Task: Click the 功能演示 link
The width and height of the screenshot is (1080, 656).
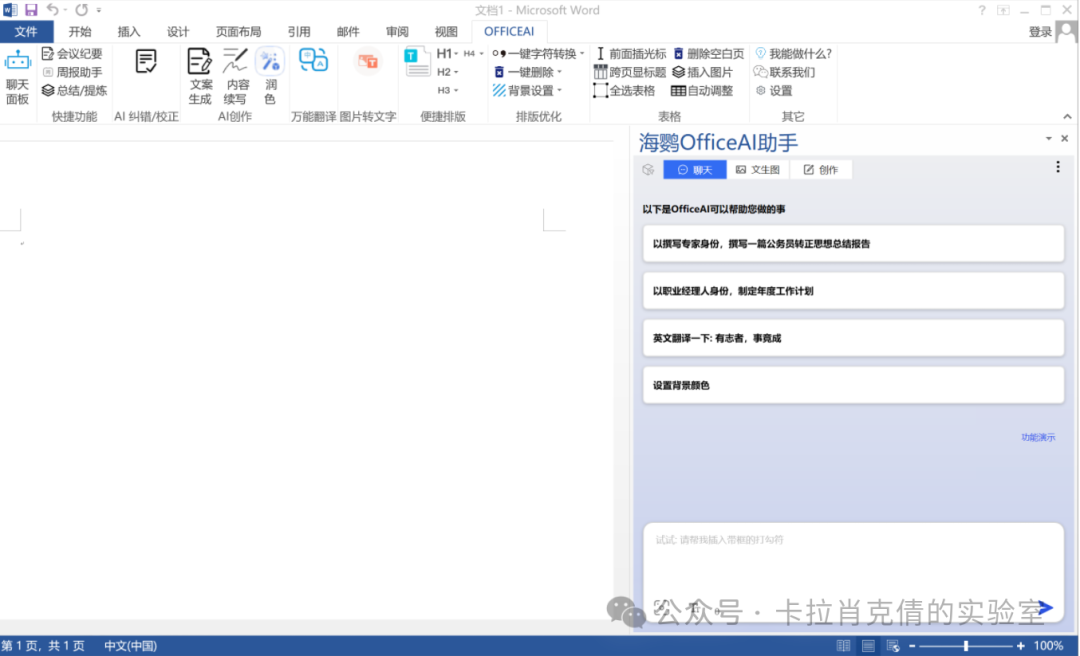Action: click(x=1040, y=436)
